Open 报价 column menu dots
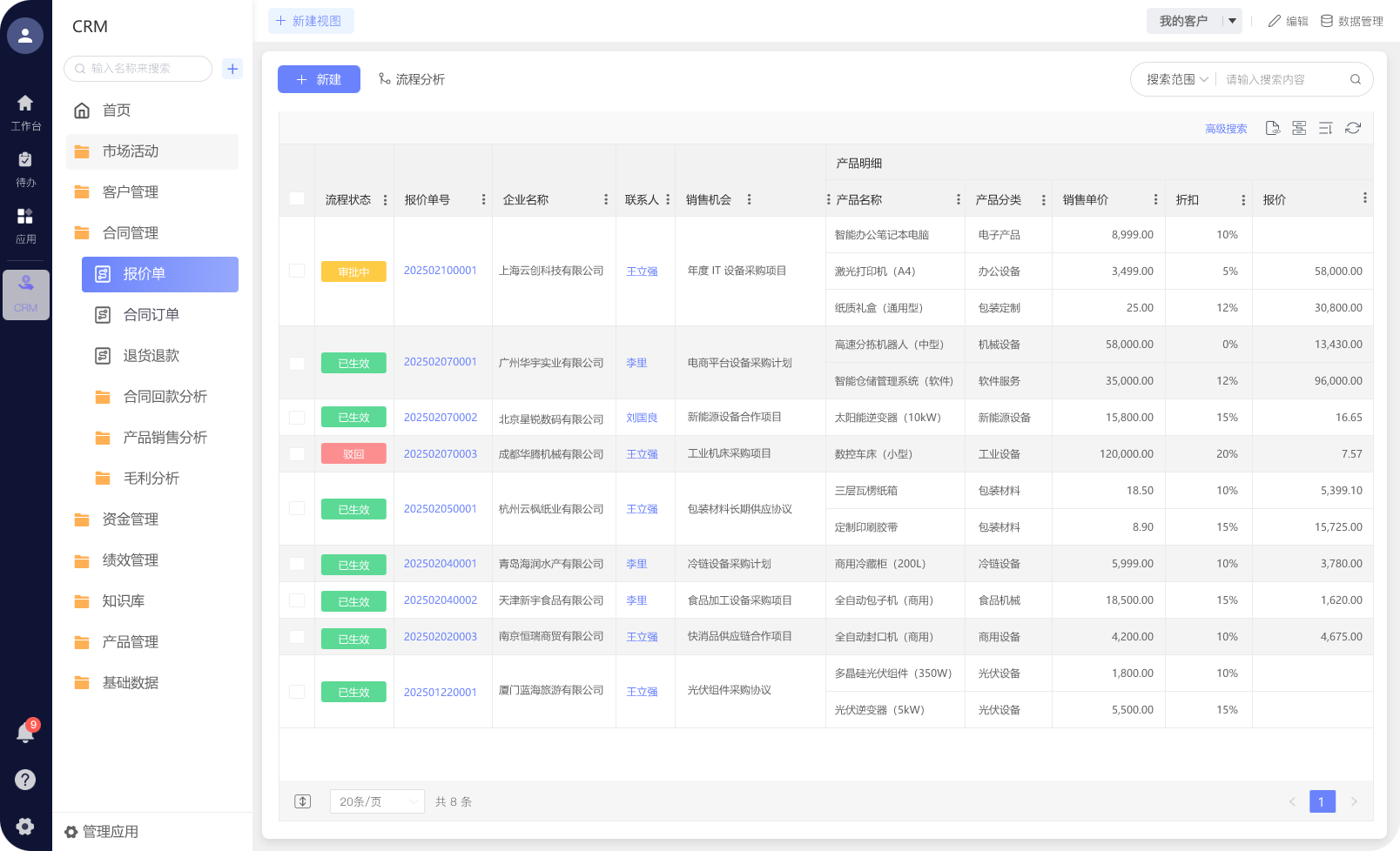The height and width of the screenshot is (851, 1400). tap(1364, 198)
